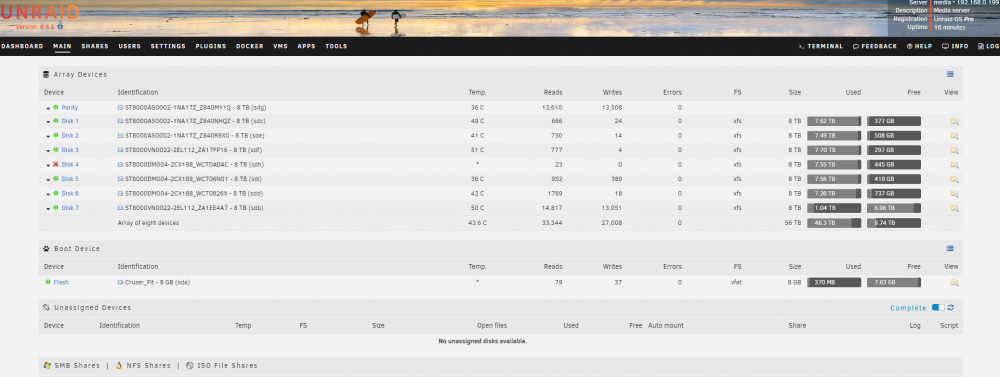The width and height of the screenshot is (1000, 377).
Task: Click the Unraid logo
Action: point(40,12)
